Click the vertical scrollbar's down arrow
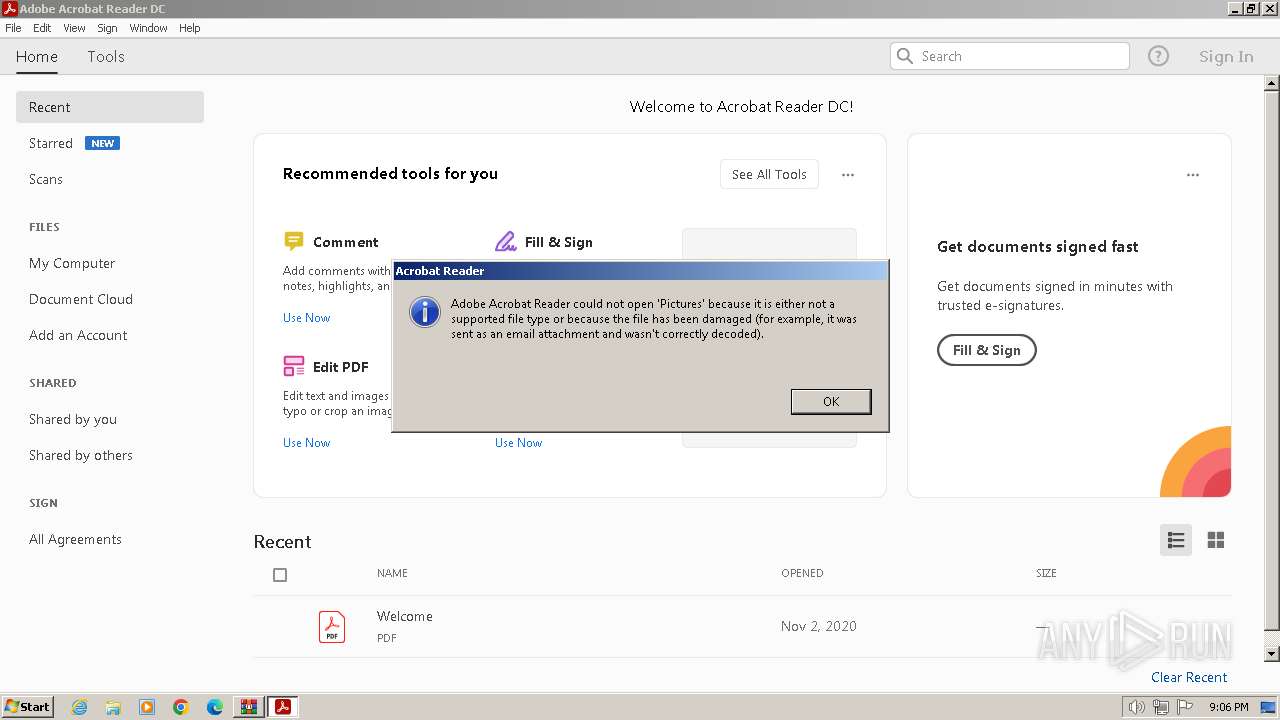 1272,654
